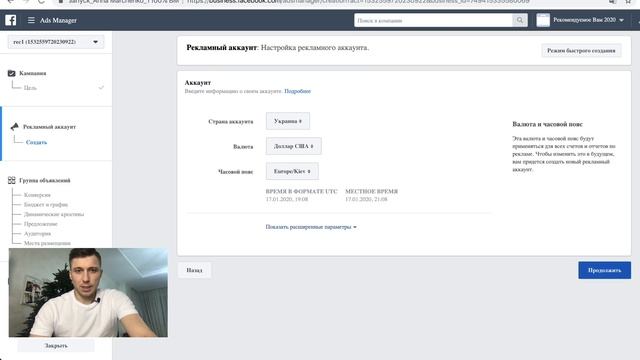Screen dimensions: 640x360
Task: Click the Аккаунт section heading
Action: (x=198, y=82)
